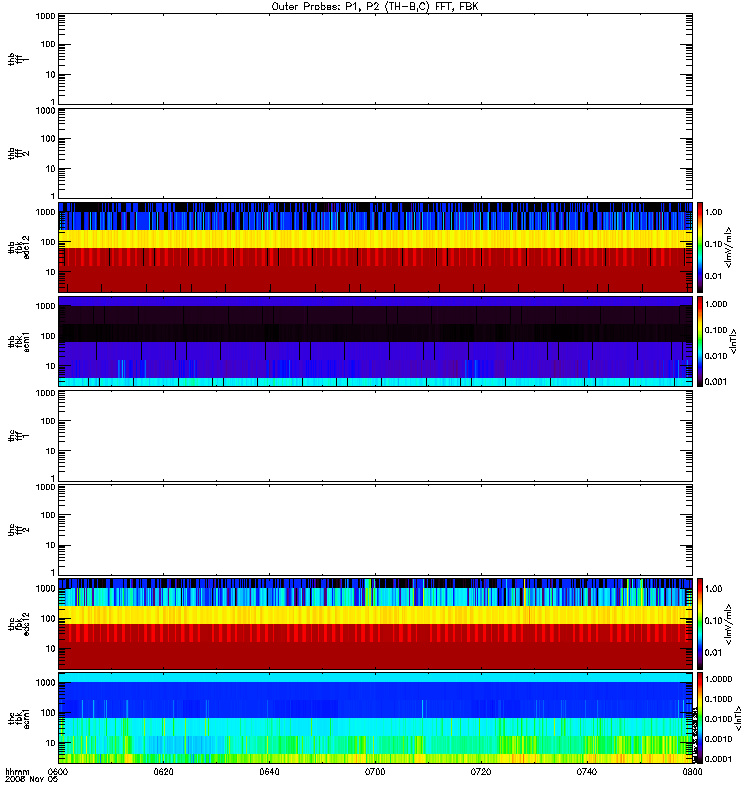This screenshot has width=750, height=800.
Task: Click the 'thc fff 1' y-axis title
Action: (x=19, y=436)
